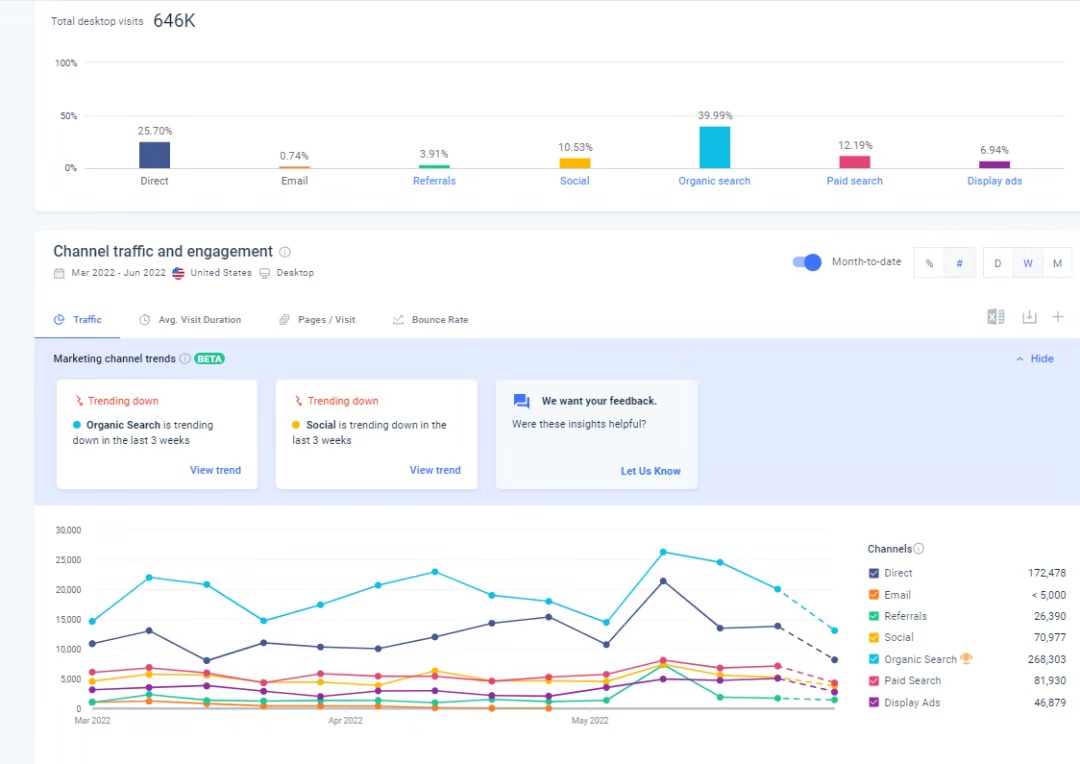Collapse the trends panel with Hide

1035,359
